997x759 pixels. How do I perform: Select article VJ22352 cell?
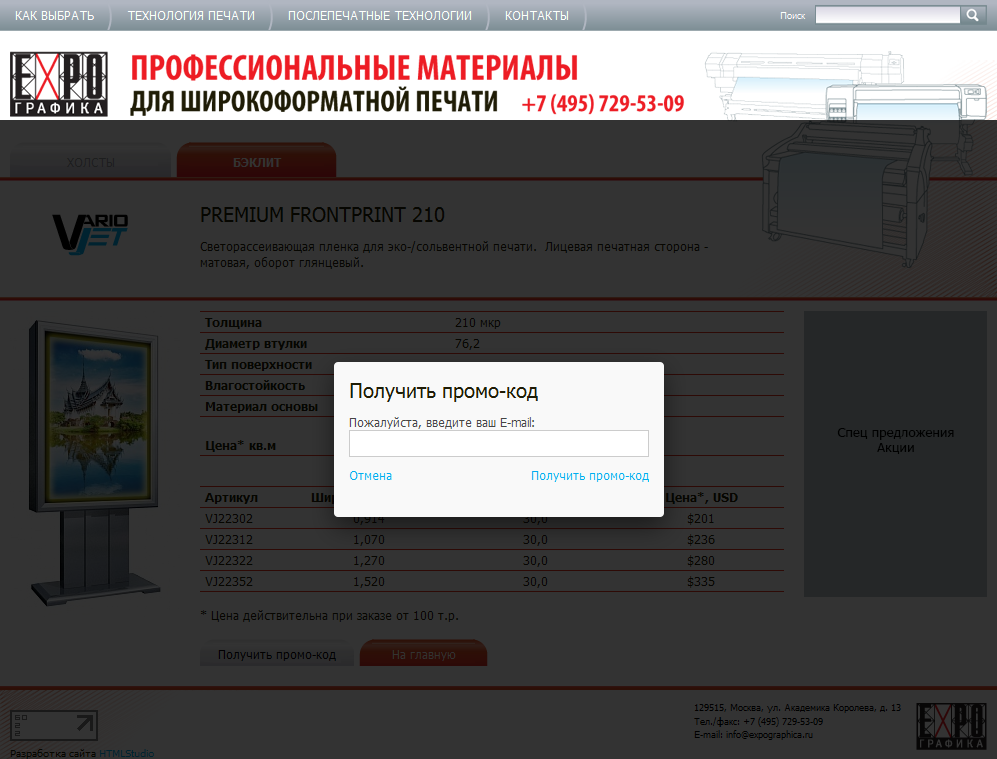click(x=229, y=582)
